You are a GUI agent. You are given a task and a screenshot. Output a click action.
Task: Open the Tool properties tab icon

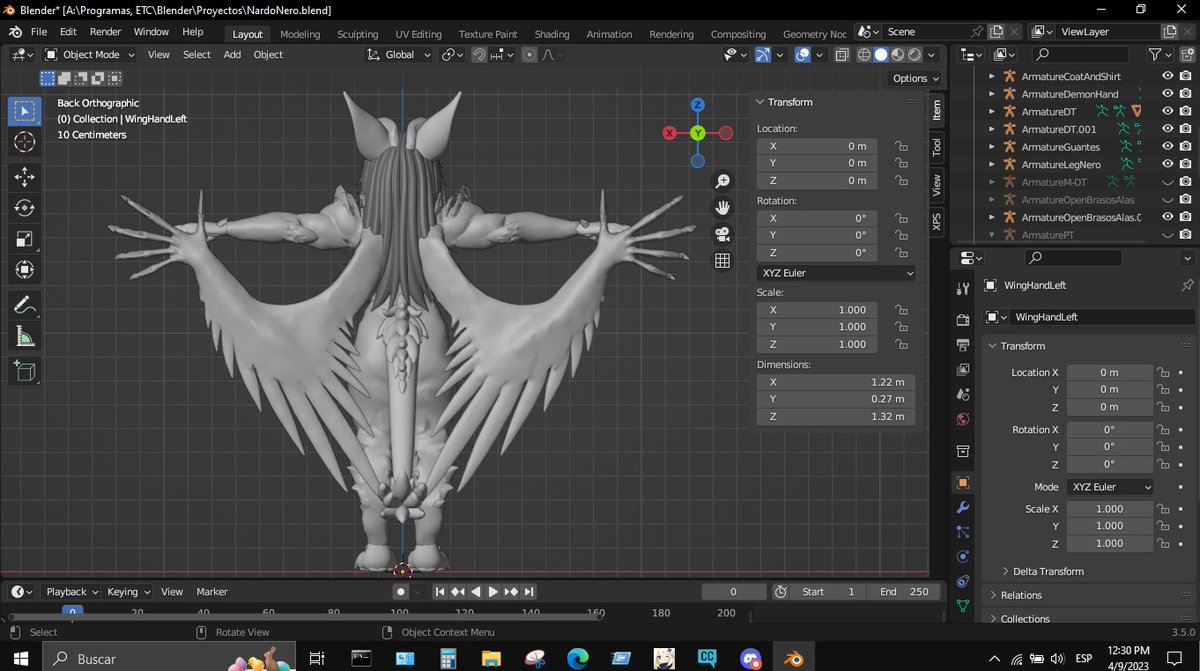tap(963, 289)
